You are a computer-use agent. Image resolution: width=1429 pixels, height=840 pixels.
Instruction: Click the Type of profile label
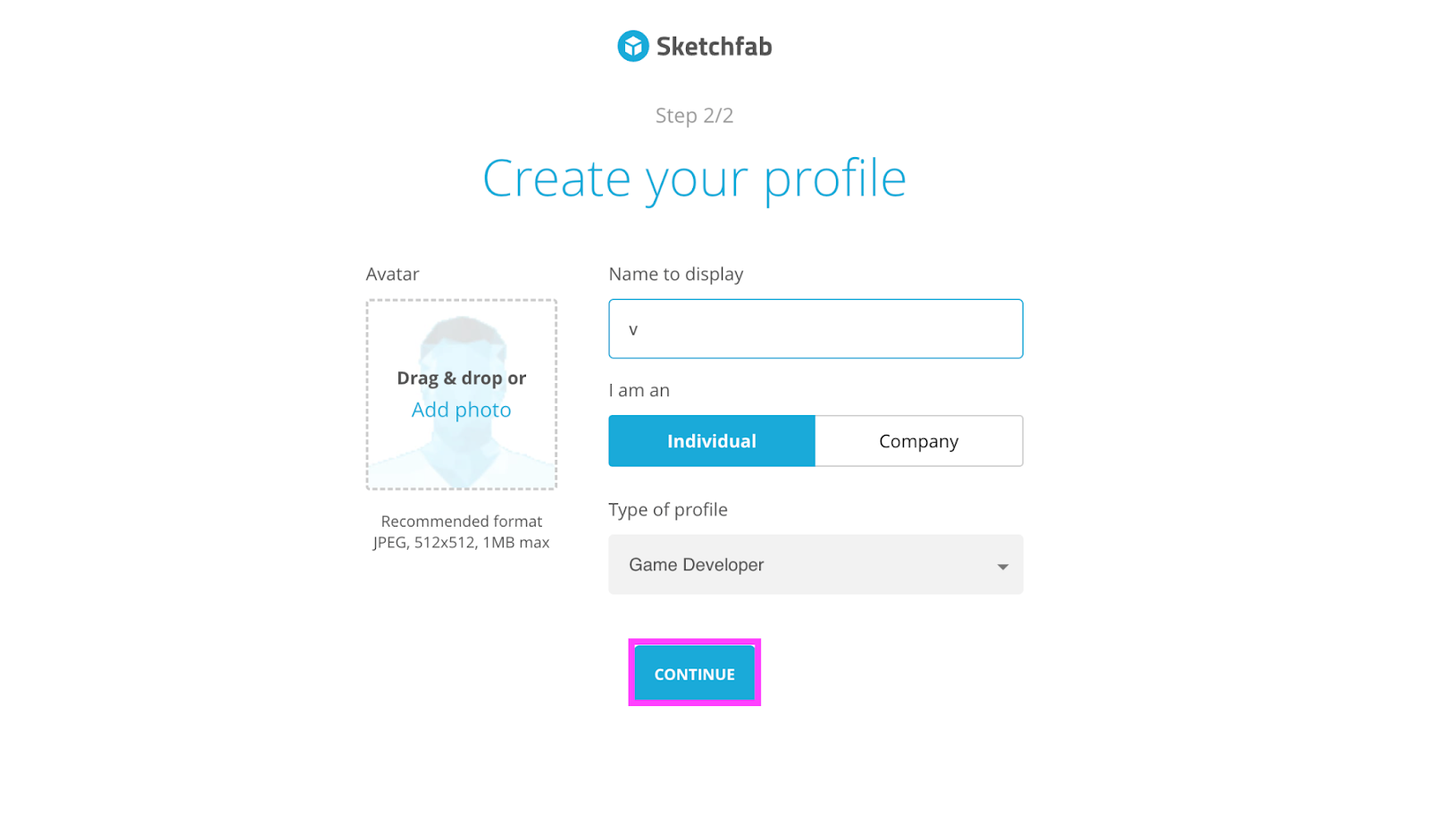(667, 510)
